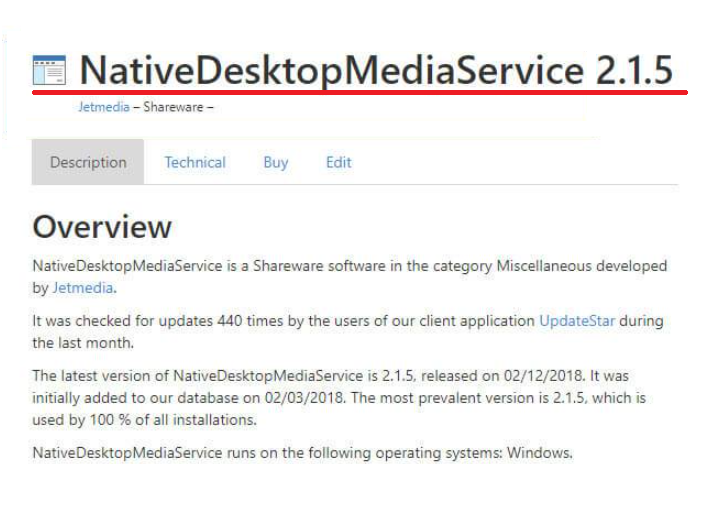Follow the Jetmedia link in the overview paragraph

(x=83, y=287)
